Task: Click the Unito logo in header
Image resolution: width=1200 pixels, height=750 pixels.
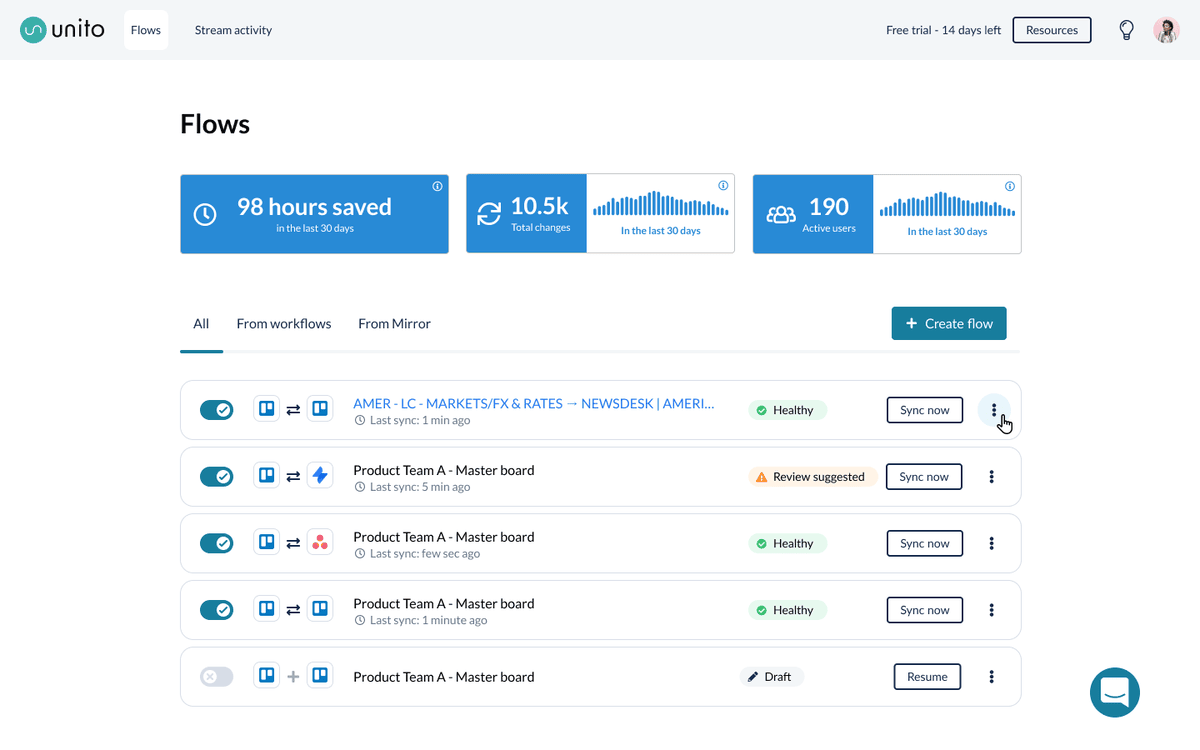Action: tap(62, 30)
